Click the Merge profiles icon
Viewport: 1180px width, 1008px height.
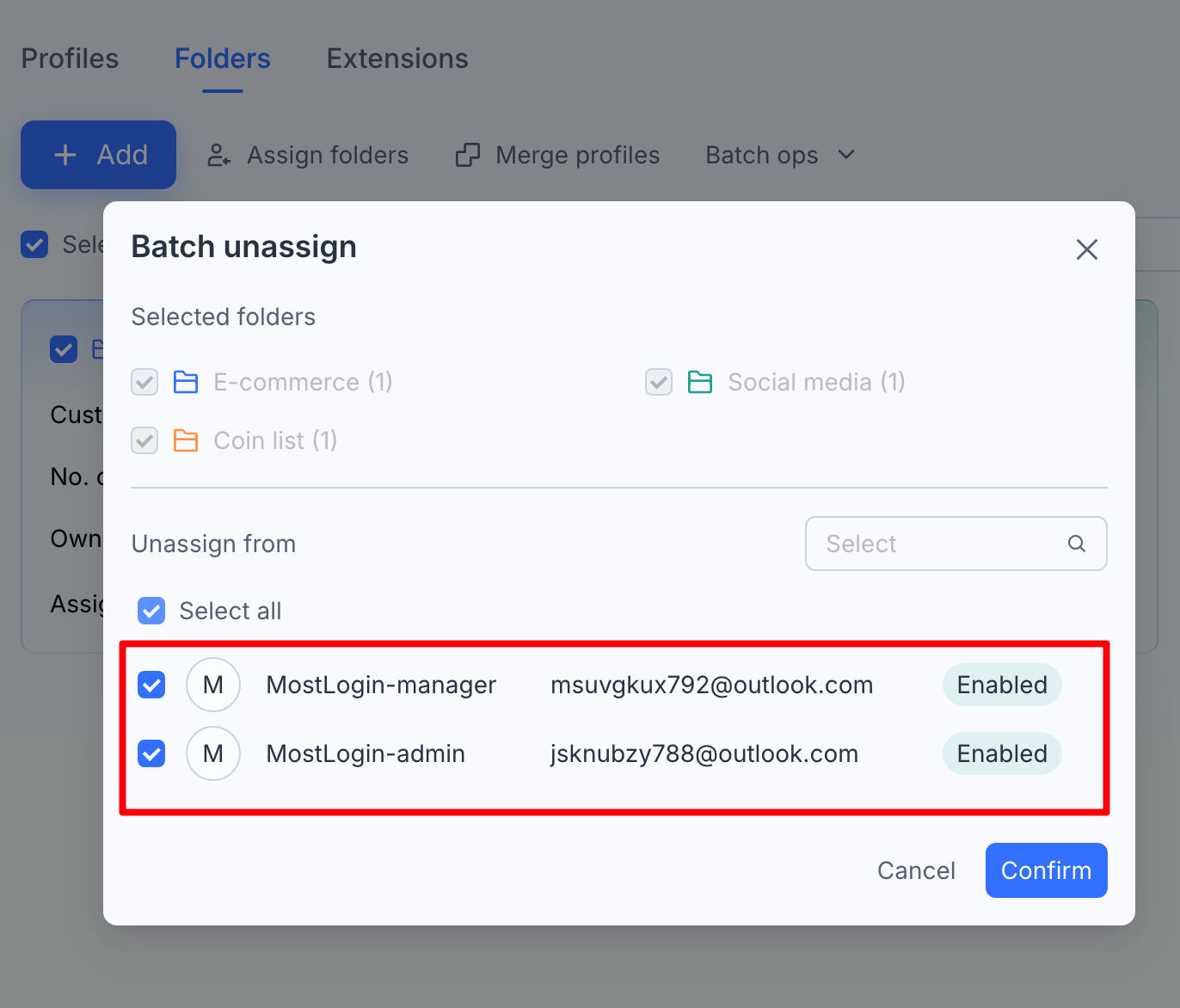[468, 155]
